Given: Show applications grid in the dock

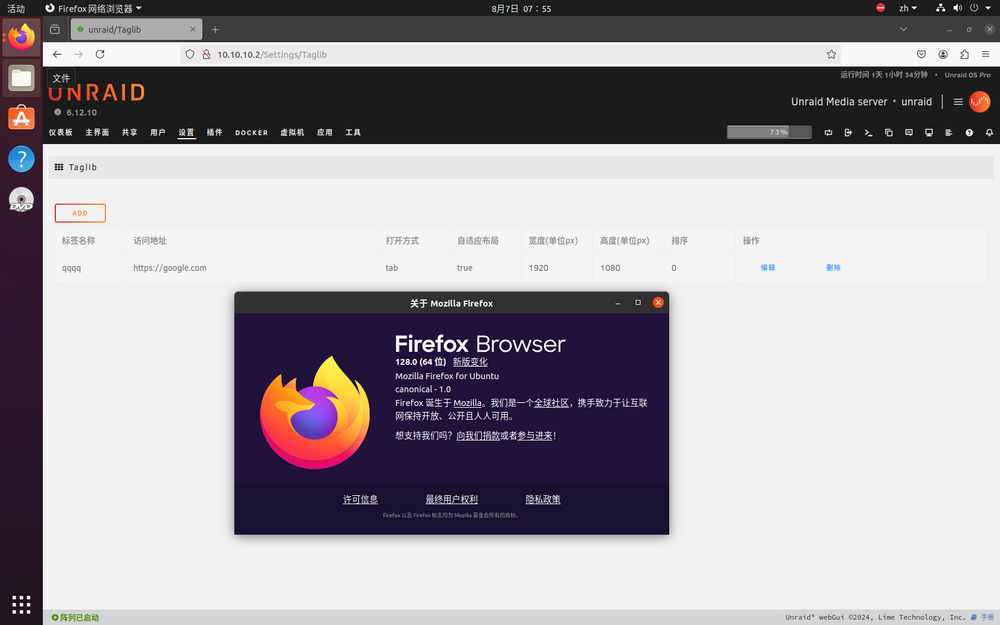Looking at the screenshot, I should click(21, 604).
